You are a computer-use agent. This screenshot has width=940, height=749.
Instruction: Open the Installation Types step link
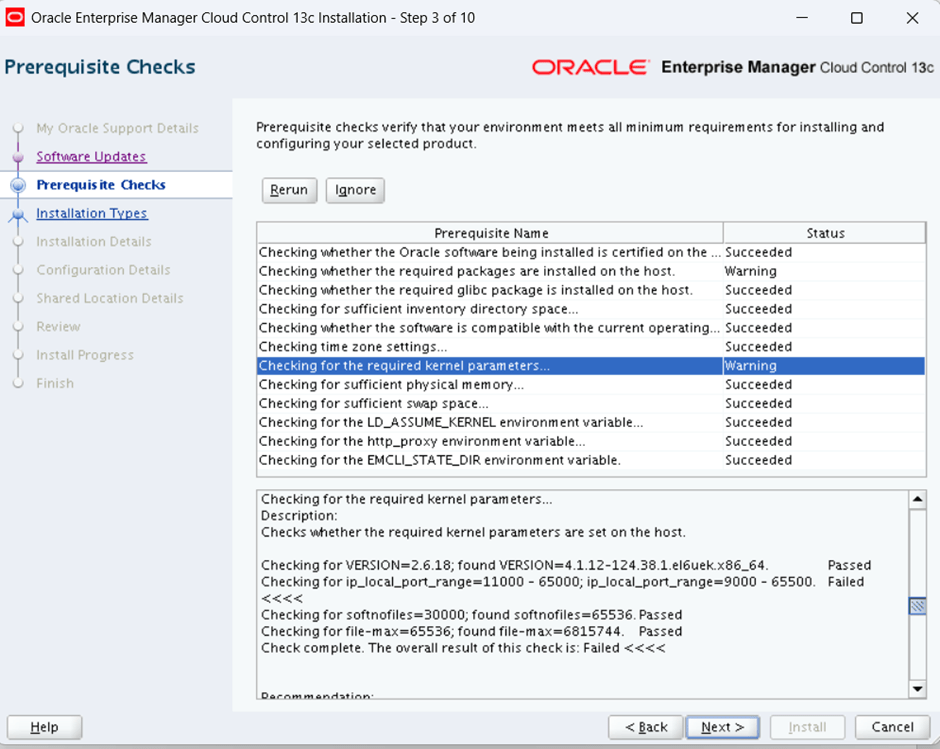(91, 214)
